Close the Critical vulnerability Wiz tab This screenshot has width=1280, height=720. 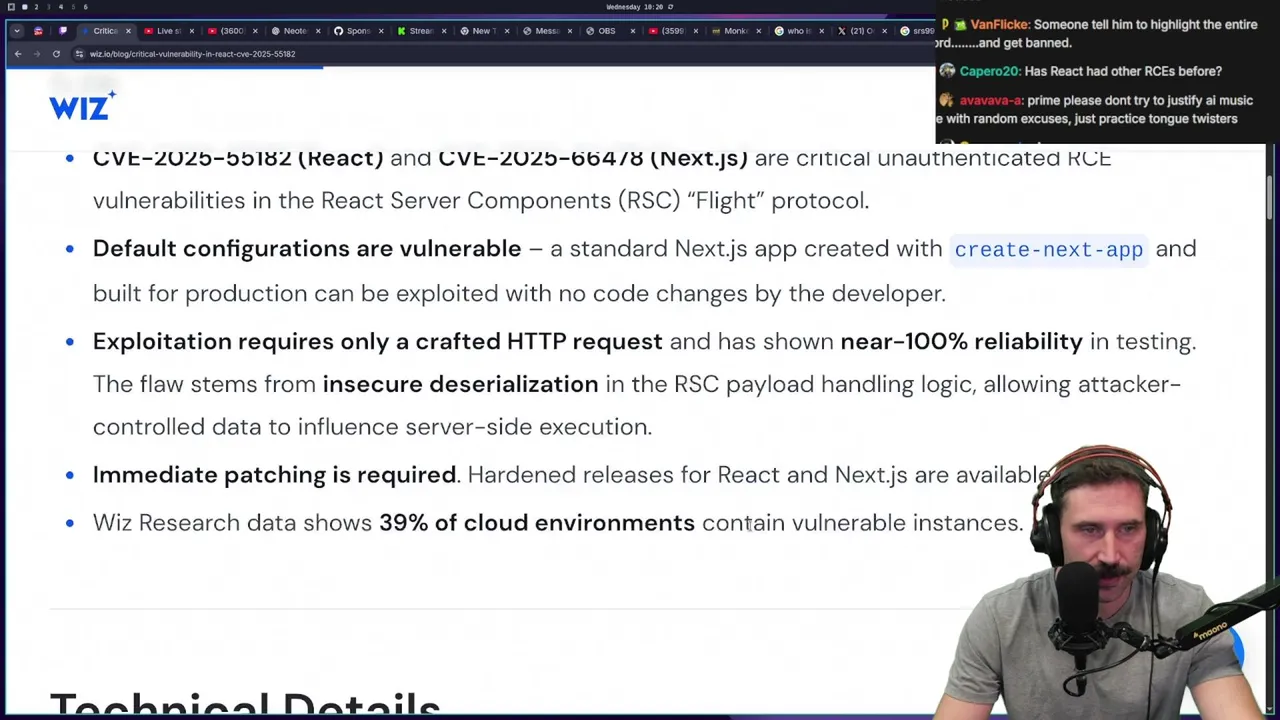128,31
